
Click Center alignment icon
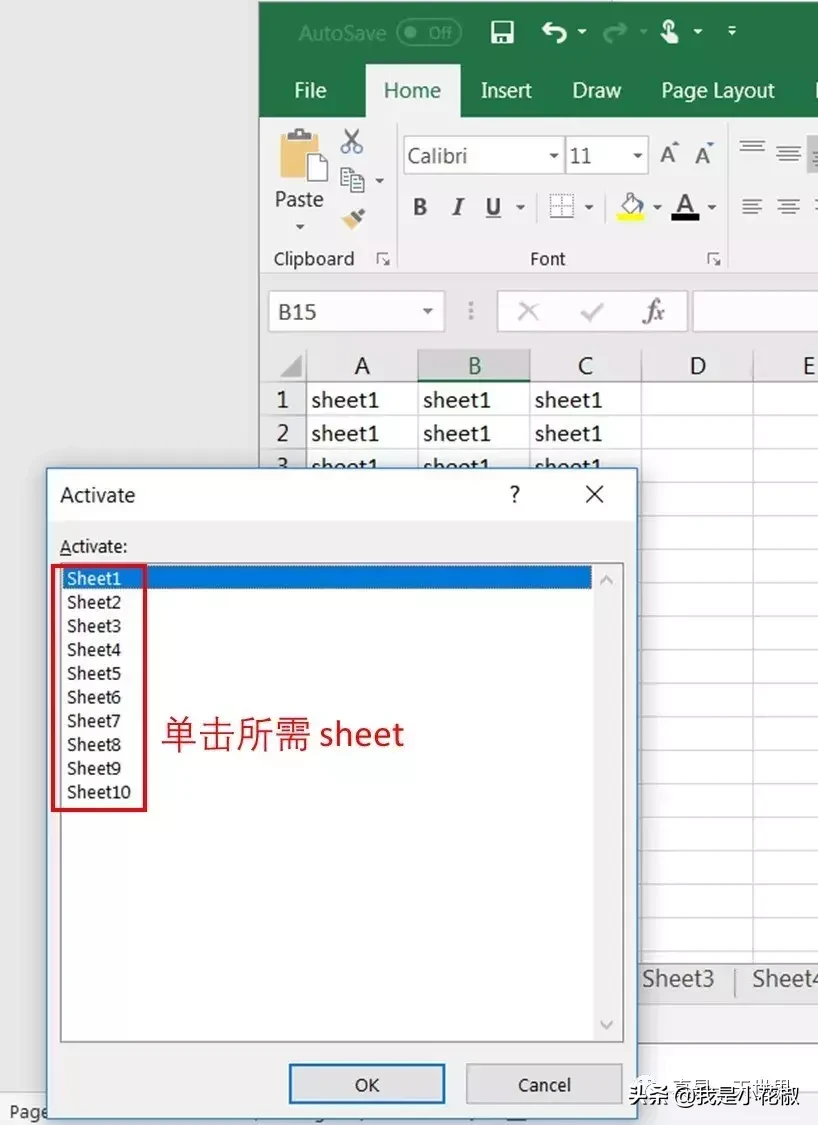pos(789,207)
